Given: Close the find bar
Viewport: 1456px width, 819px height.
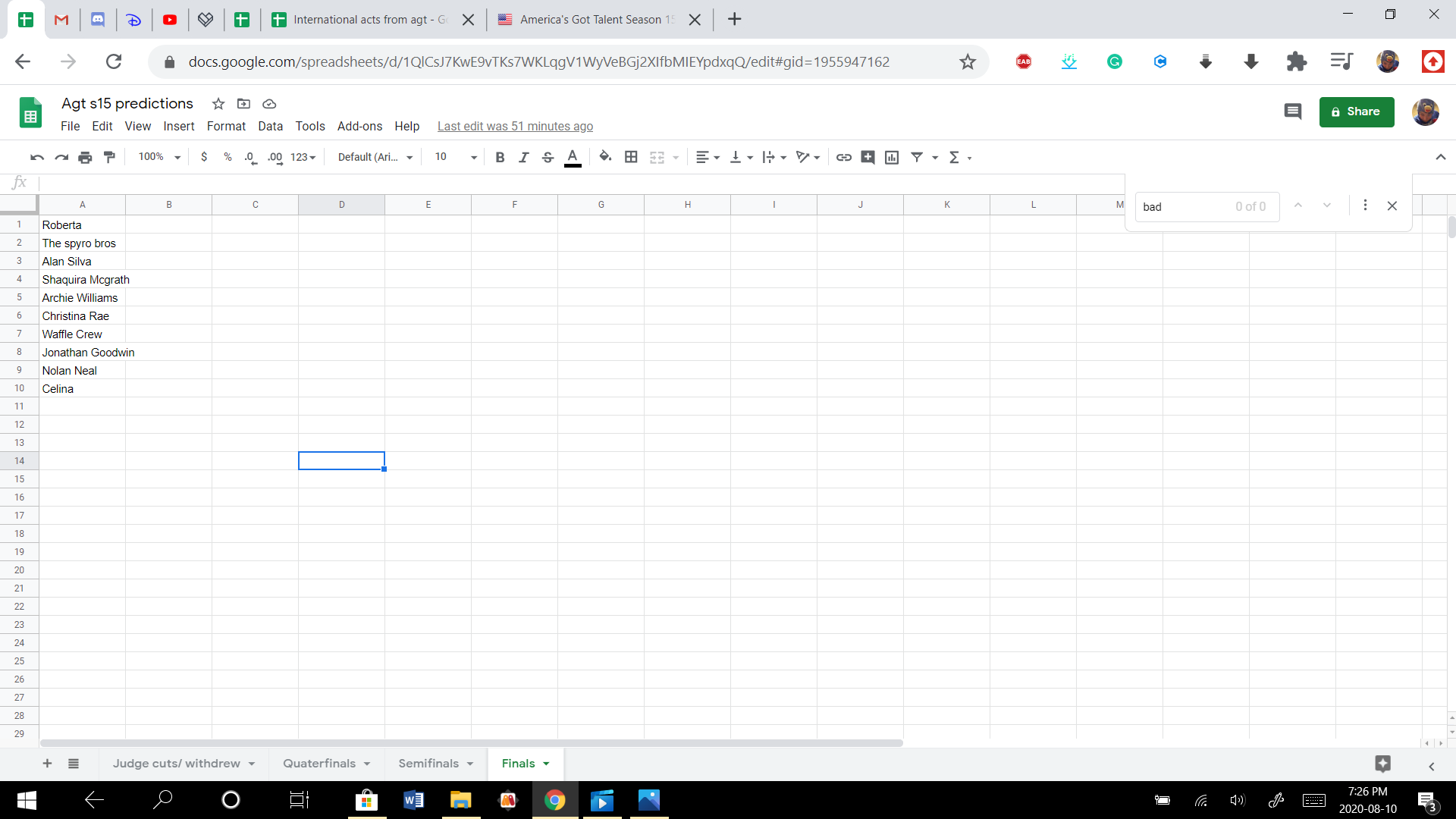Looking at the screenshot, I should tap(1392, 206).
